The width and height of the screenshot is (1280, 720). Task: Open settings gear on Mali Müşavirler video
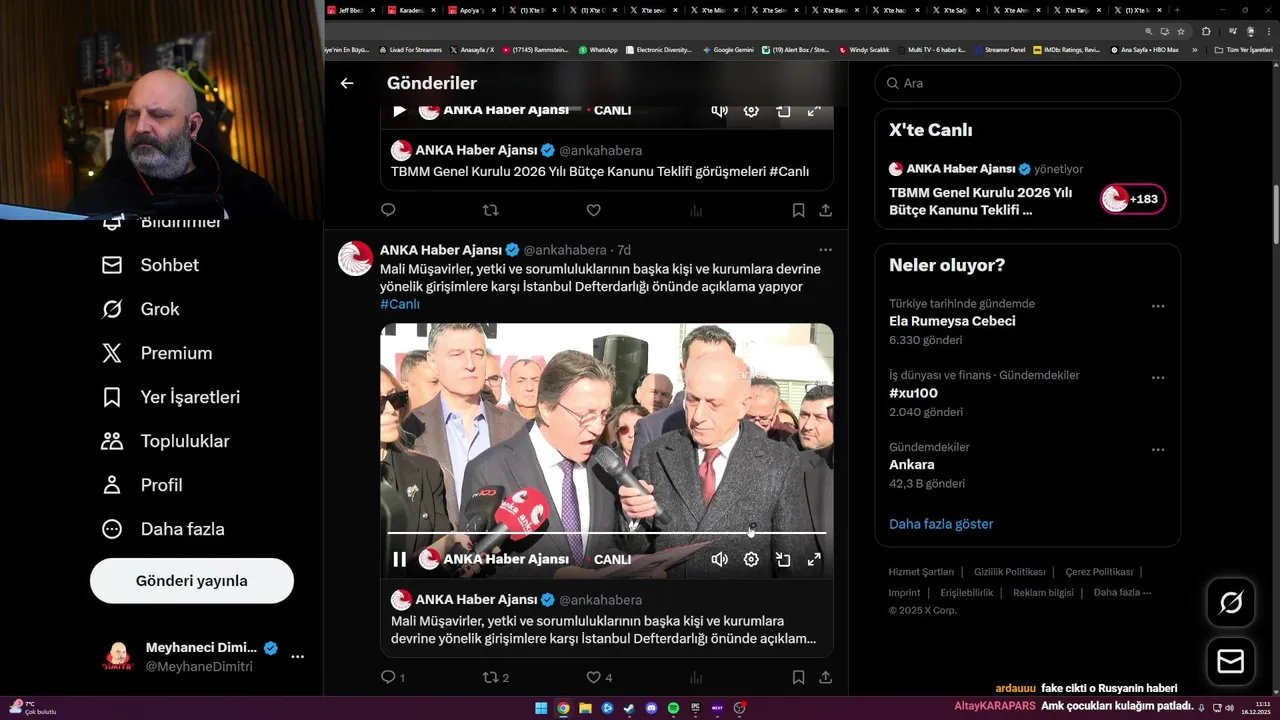coord(751,559)
